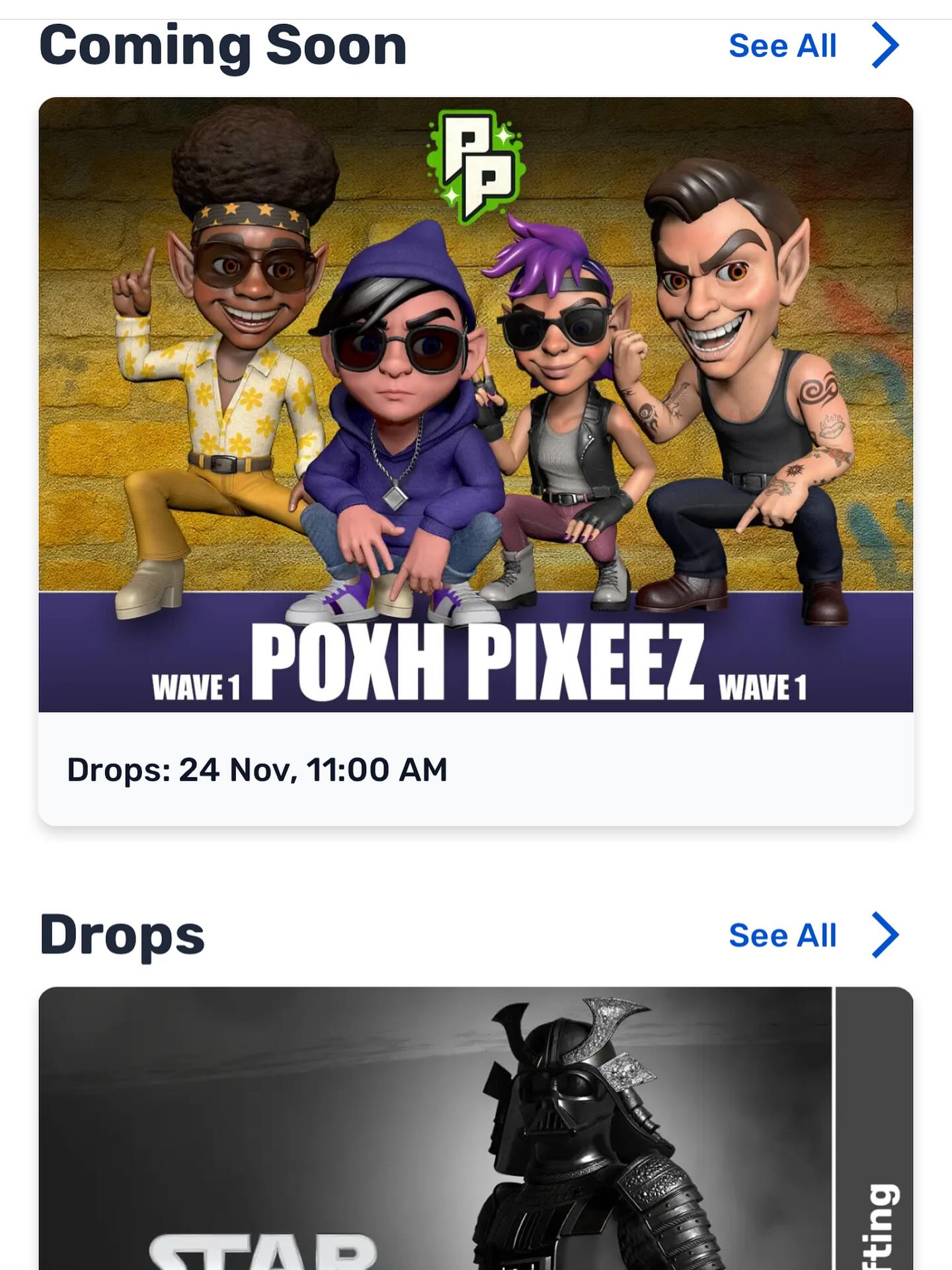This screenshot has width=952, height=1270.
Task: Tap the Drops section heading
Action: click(122, 936)
